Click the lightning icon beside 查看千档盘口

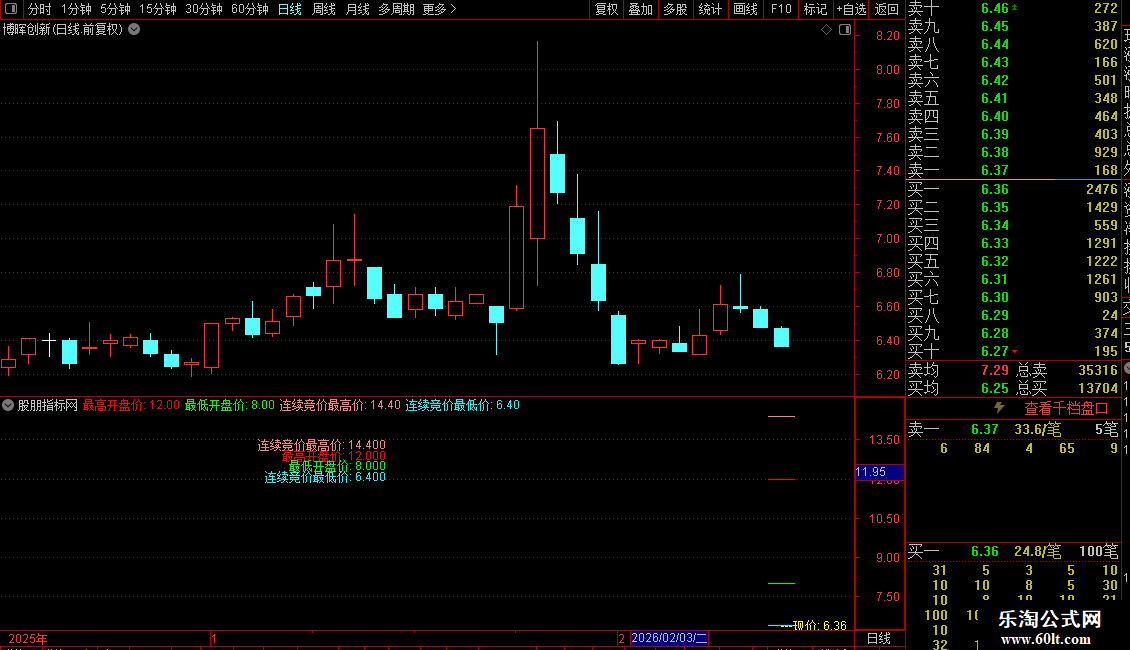tap(999, 408)
